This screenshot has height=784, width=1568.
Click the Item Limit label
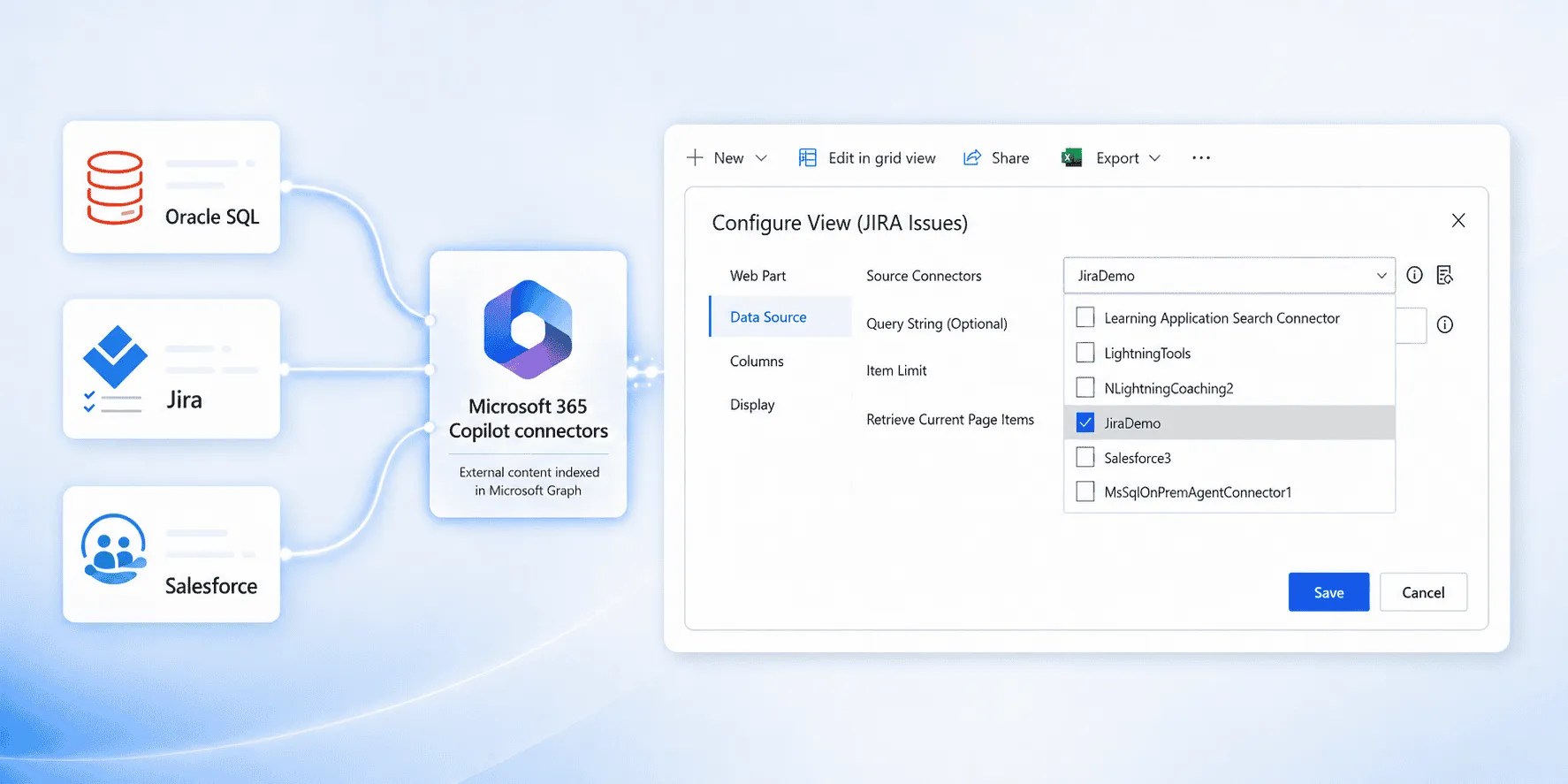click(896, 370)
